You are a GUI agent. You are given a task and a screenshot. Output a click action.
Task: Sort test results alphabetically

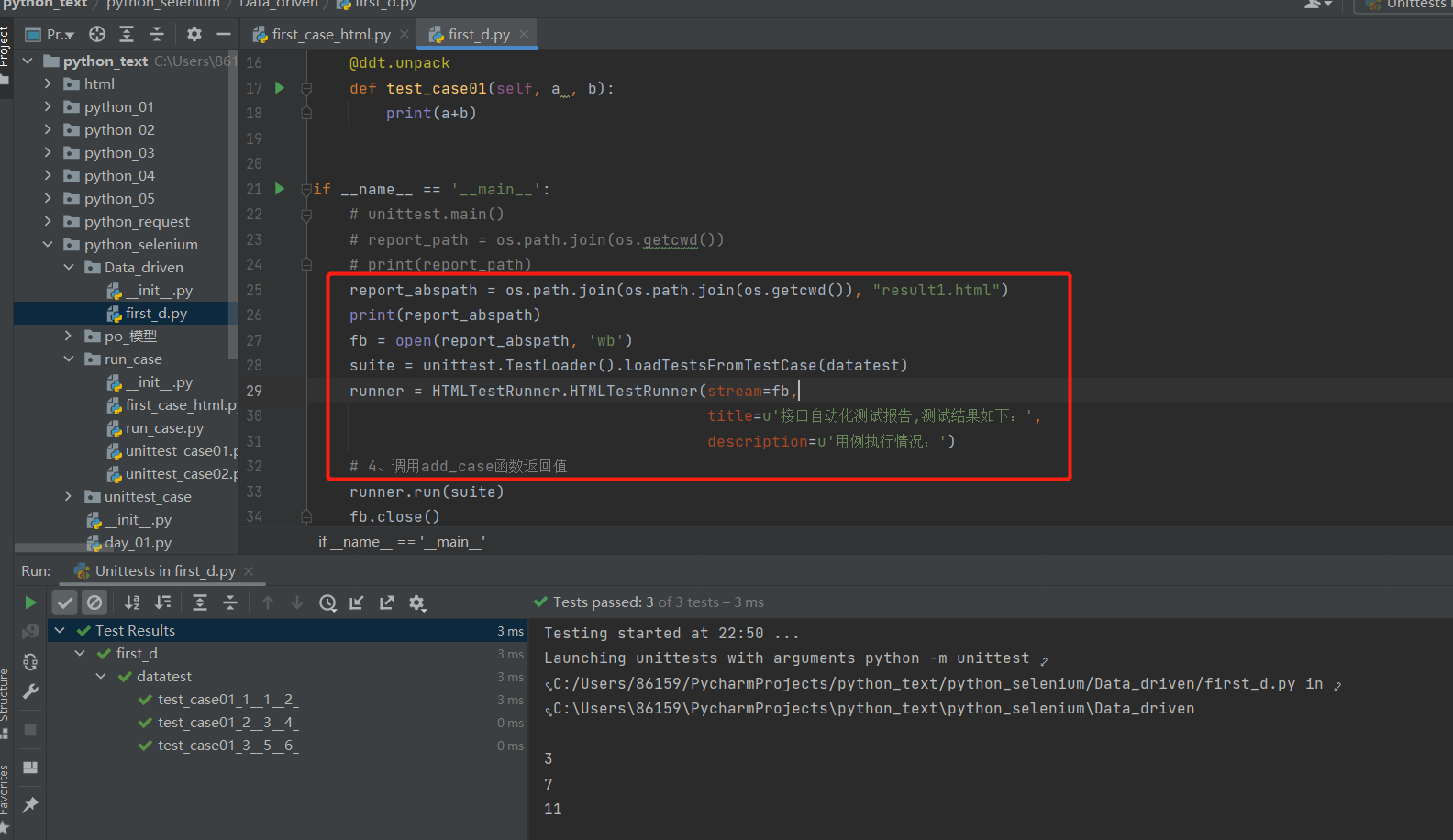pyautogui.click(x=132, y=602)
